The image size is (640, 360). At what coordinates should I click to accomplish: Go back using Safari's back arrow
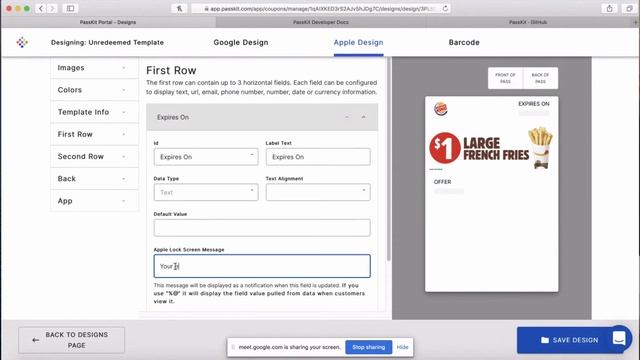tap(41, 8)
